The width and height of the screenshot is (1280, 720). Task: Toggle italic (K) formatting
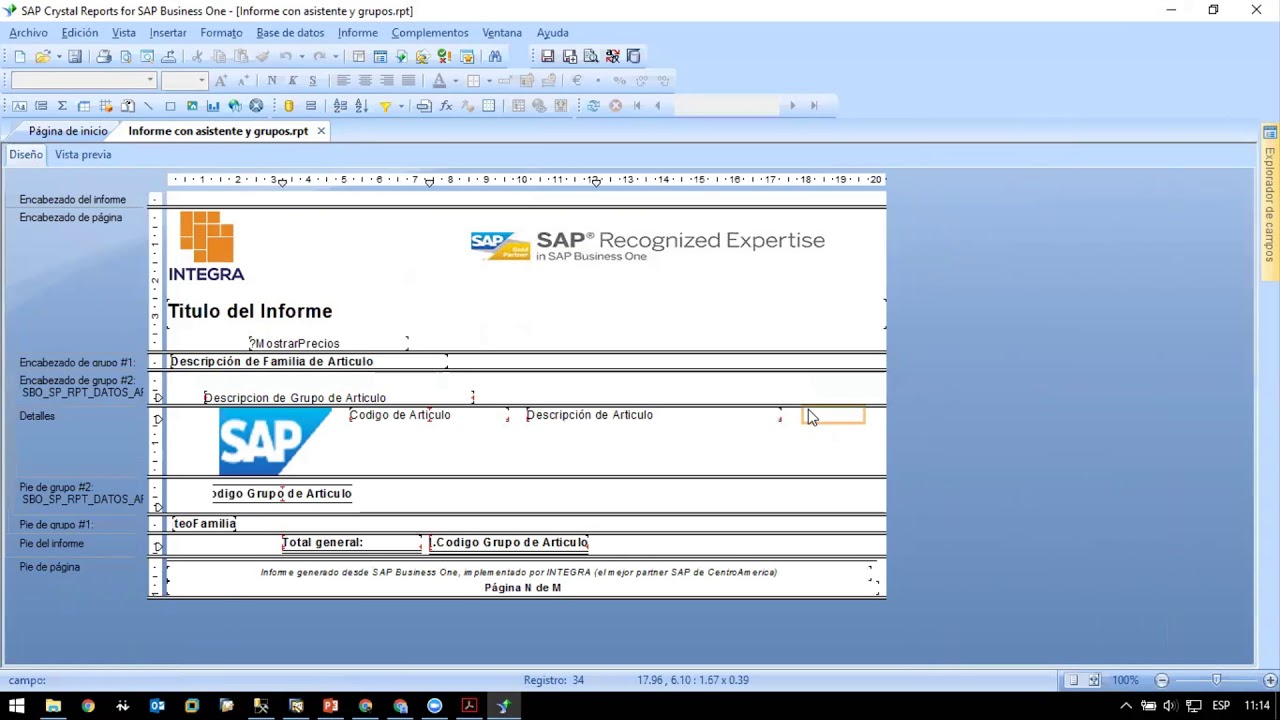[292, 80]
